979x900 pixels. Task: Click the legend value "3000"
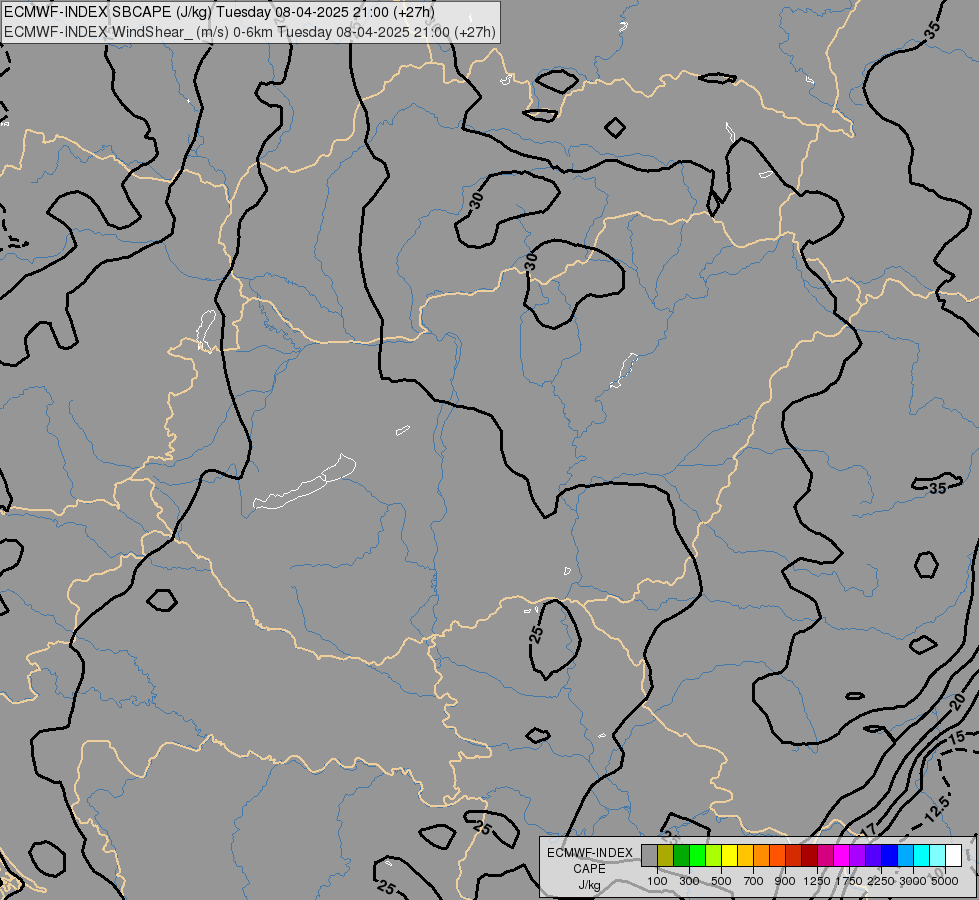click(913, 881)
